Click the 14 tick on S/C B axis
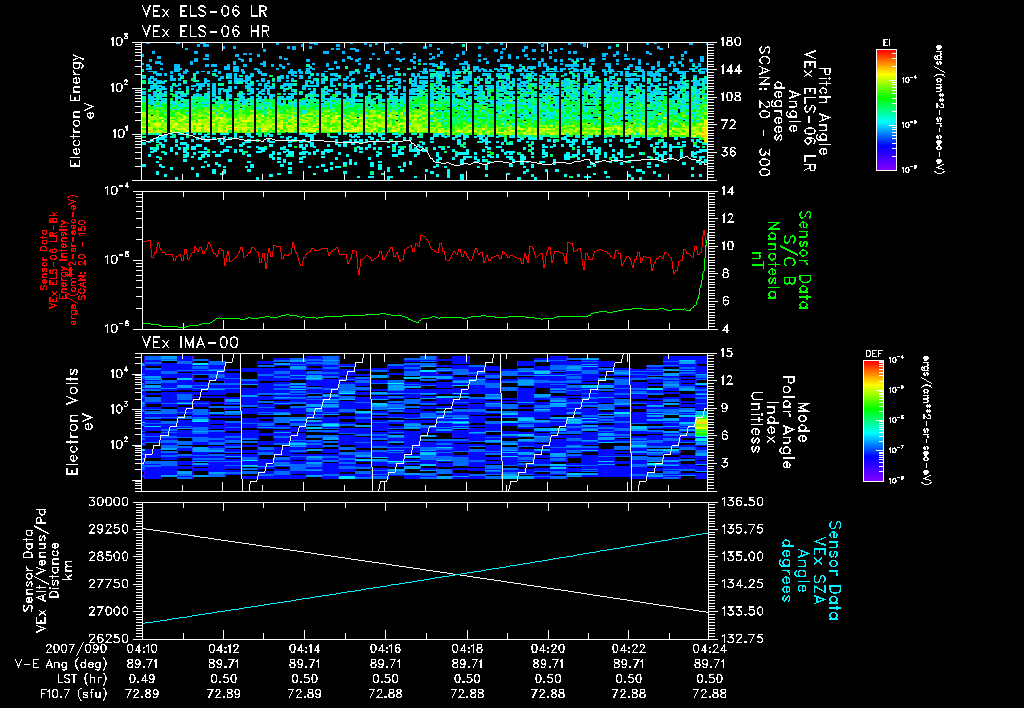This screenshot has height=708, width=1024. (726, 191)
